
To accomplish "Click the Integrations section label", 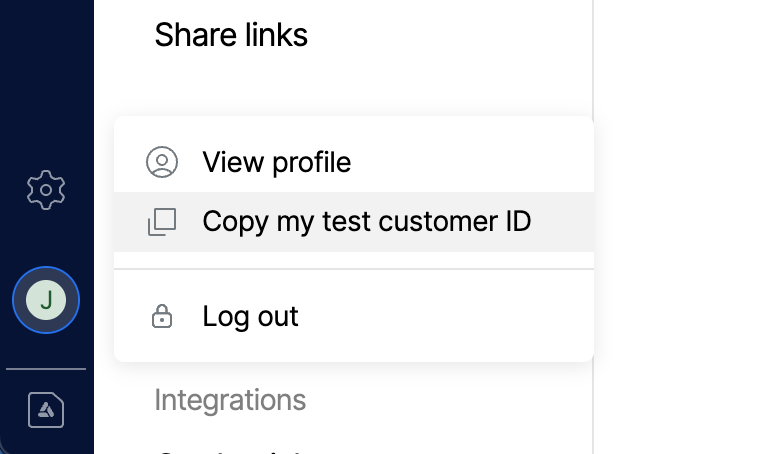I will tap(230, 400).
